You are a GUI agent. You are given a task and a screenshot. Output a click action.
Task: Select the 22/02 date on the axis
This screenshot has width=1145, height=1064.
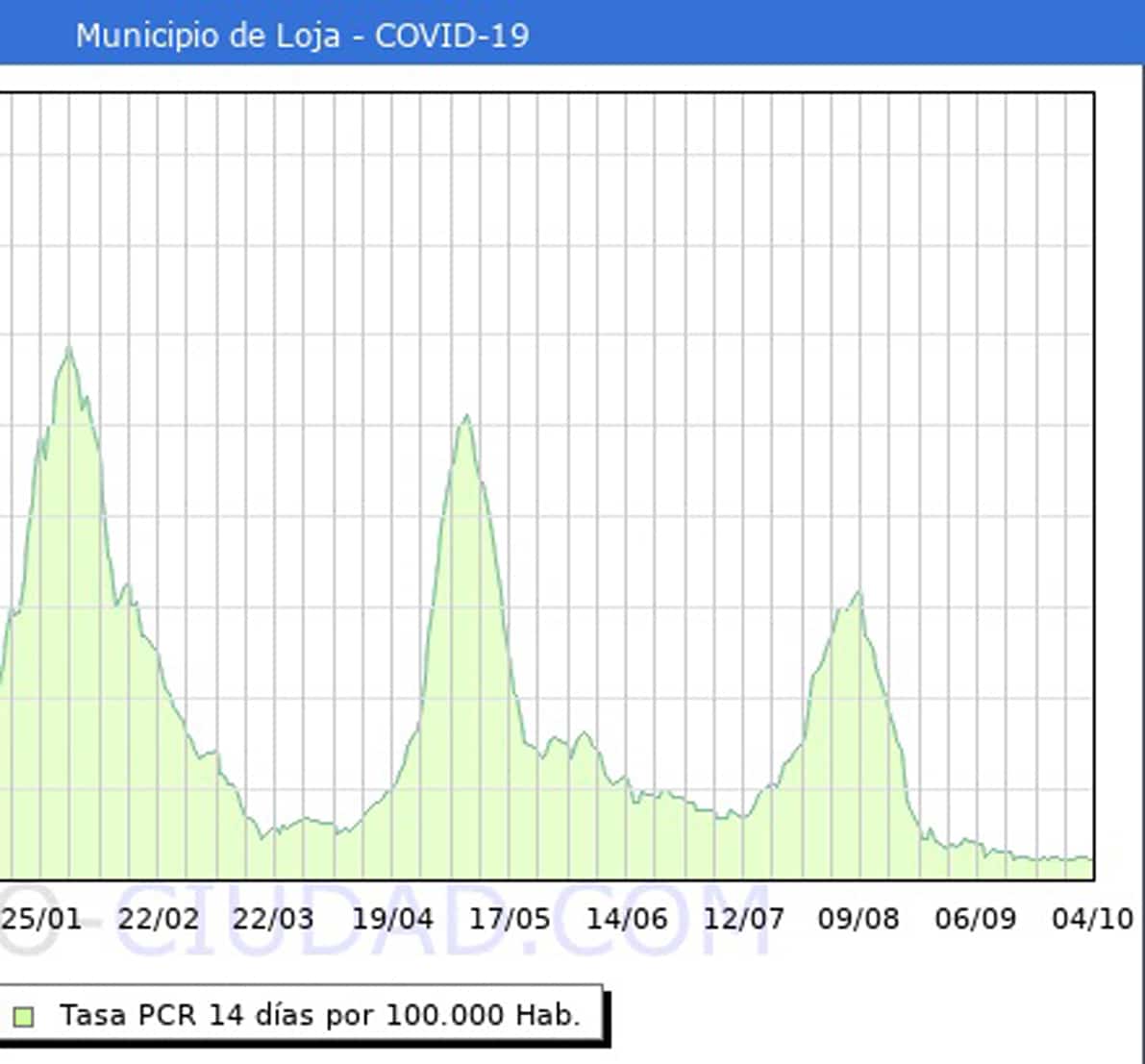(158, 919)
